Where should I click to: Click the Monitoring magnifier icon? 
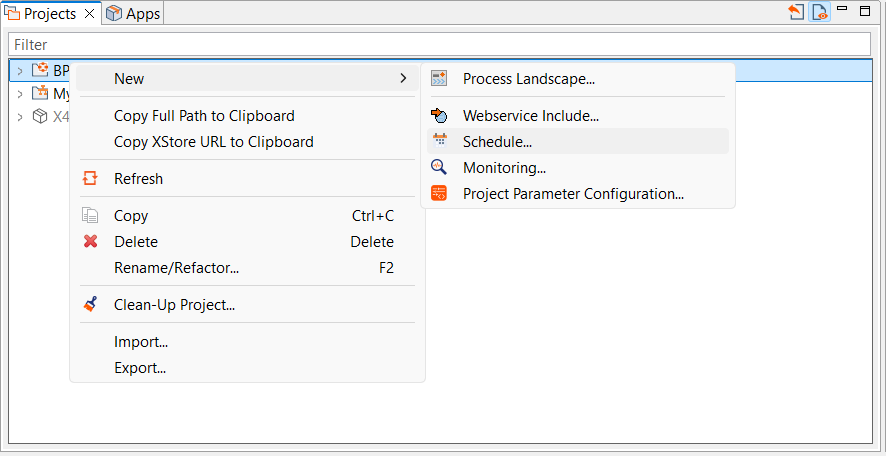[x=439, y=168]
